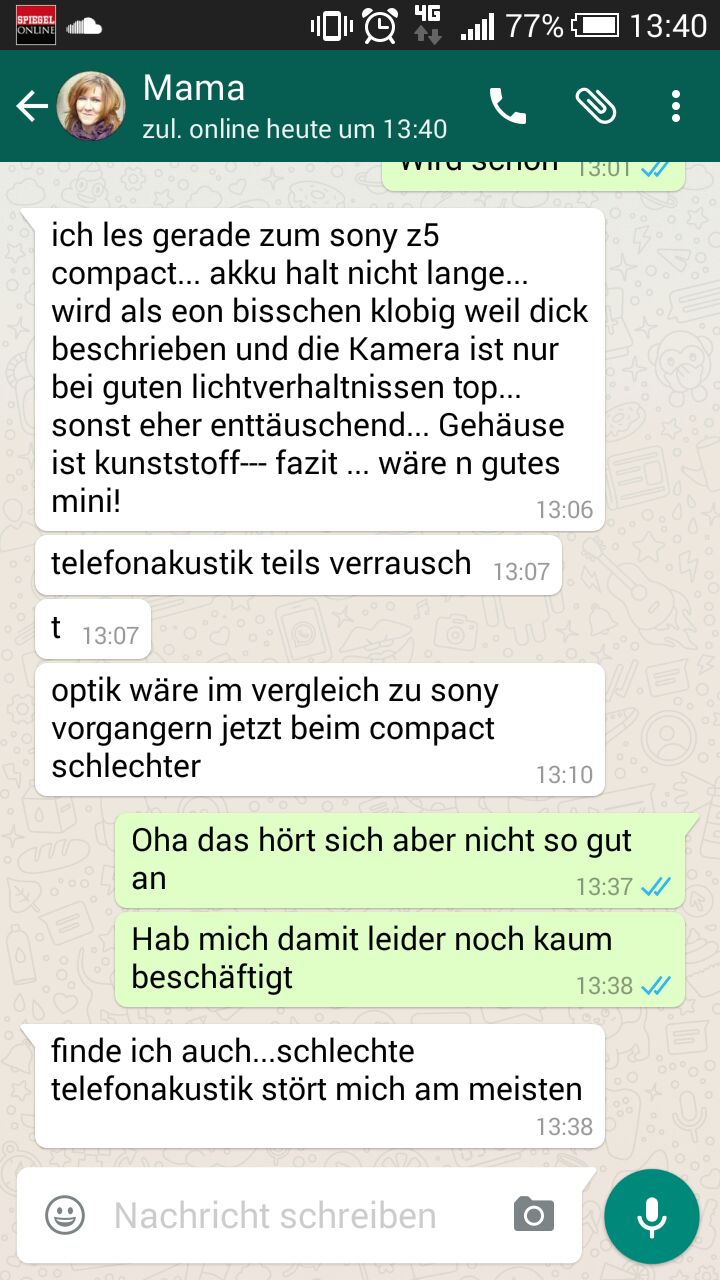Open the paperclip attachment menu
The image size is (720, 1280).
(x=595, y=106)
